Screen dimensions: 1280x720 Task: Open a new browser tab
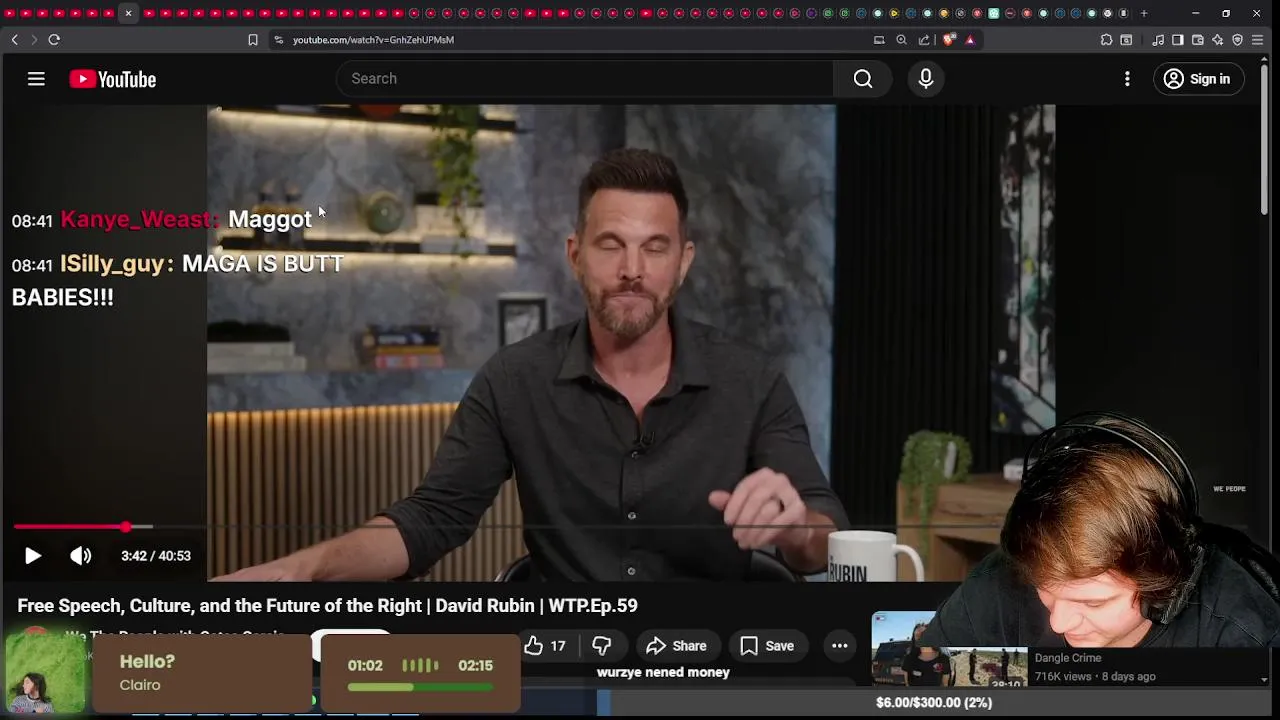(x=1144, y=13)
